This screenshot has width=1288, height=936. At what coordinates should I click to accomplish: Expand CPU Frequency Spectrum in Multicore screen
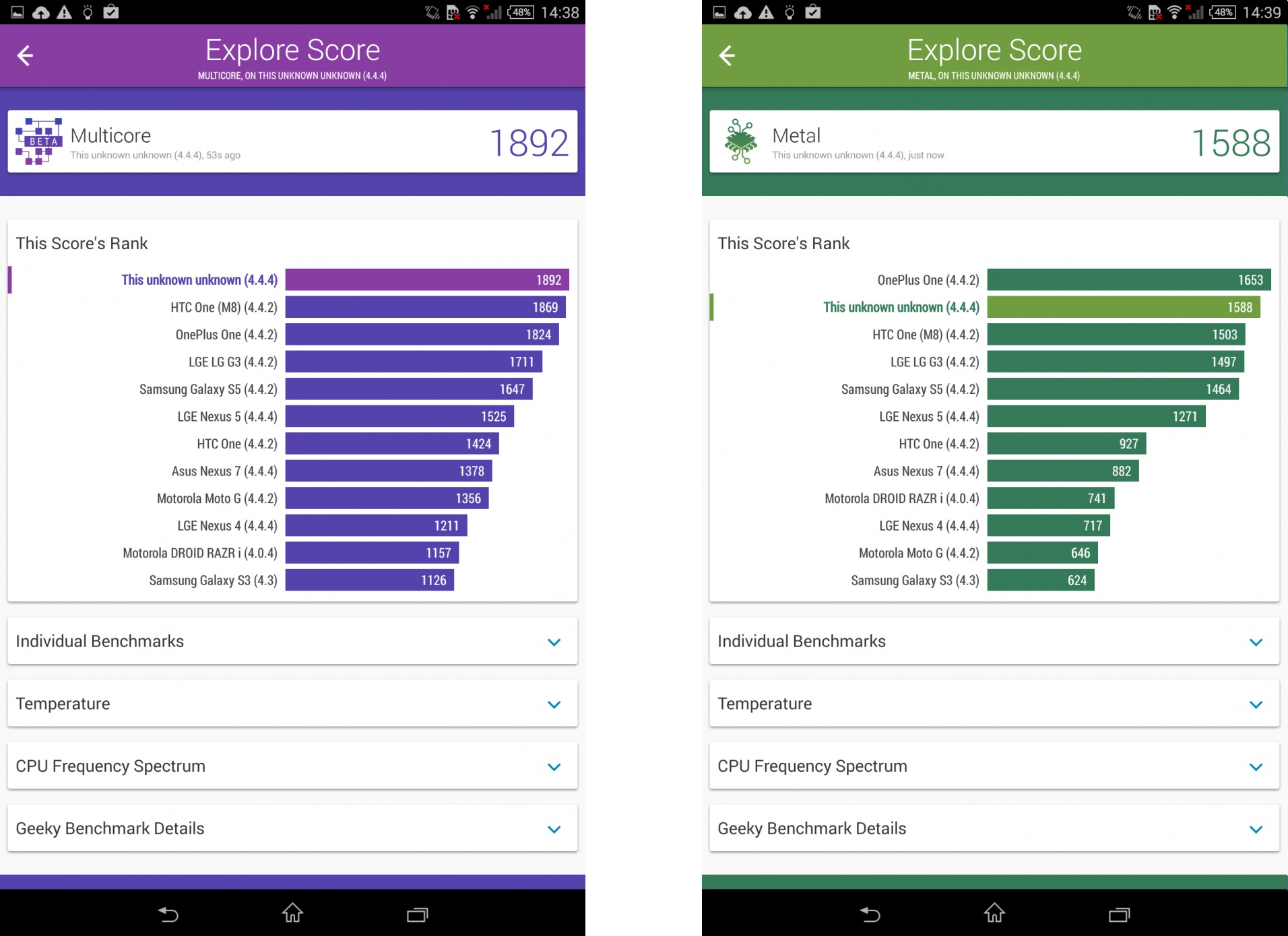click(292, 766)
